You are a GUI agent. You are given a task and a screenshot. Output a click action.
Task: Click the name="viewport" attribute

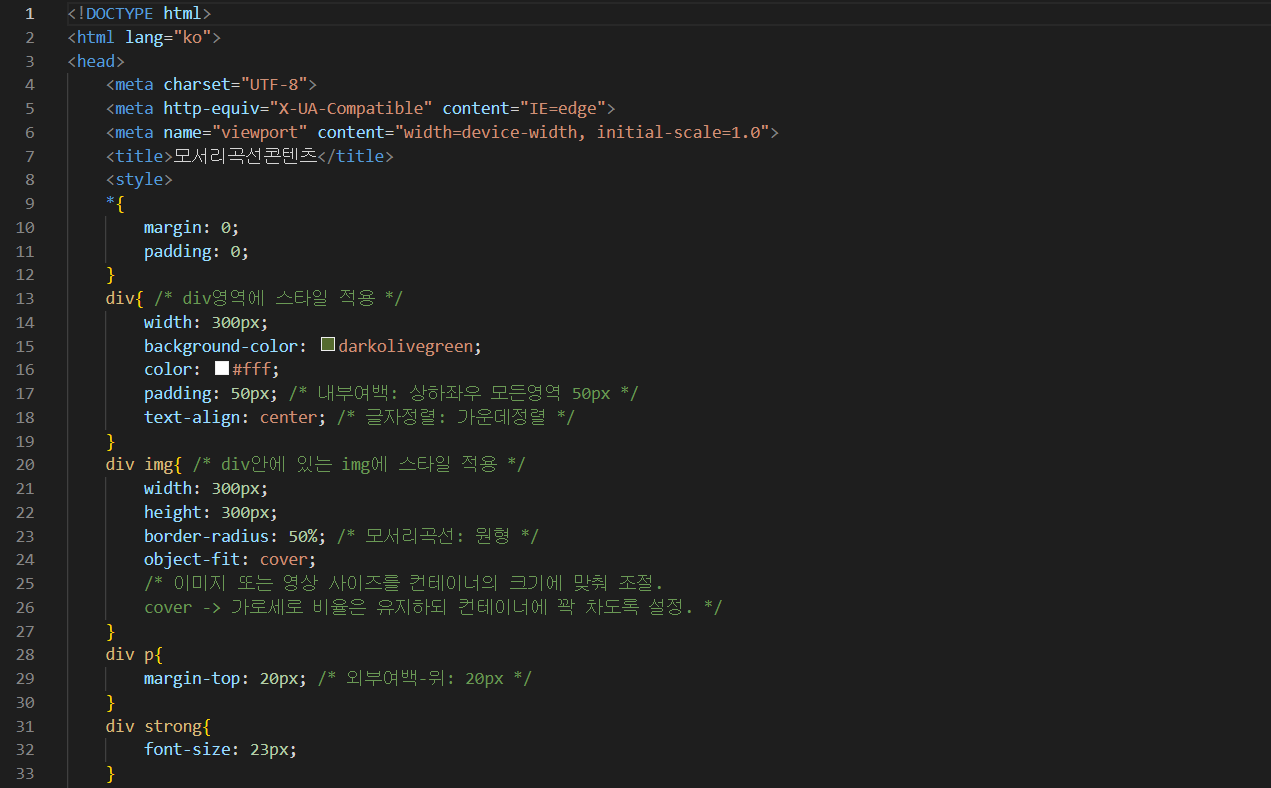(236, 133)
